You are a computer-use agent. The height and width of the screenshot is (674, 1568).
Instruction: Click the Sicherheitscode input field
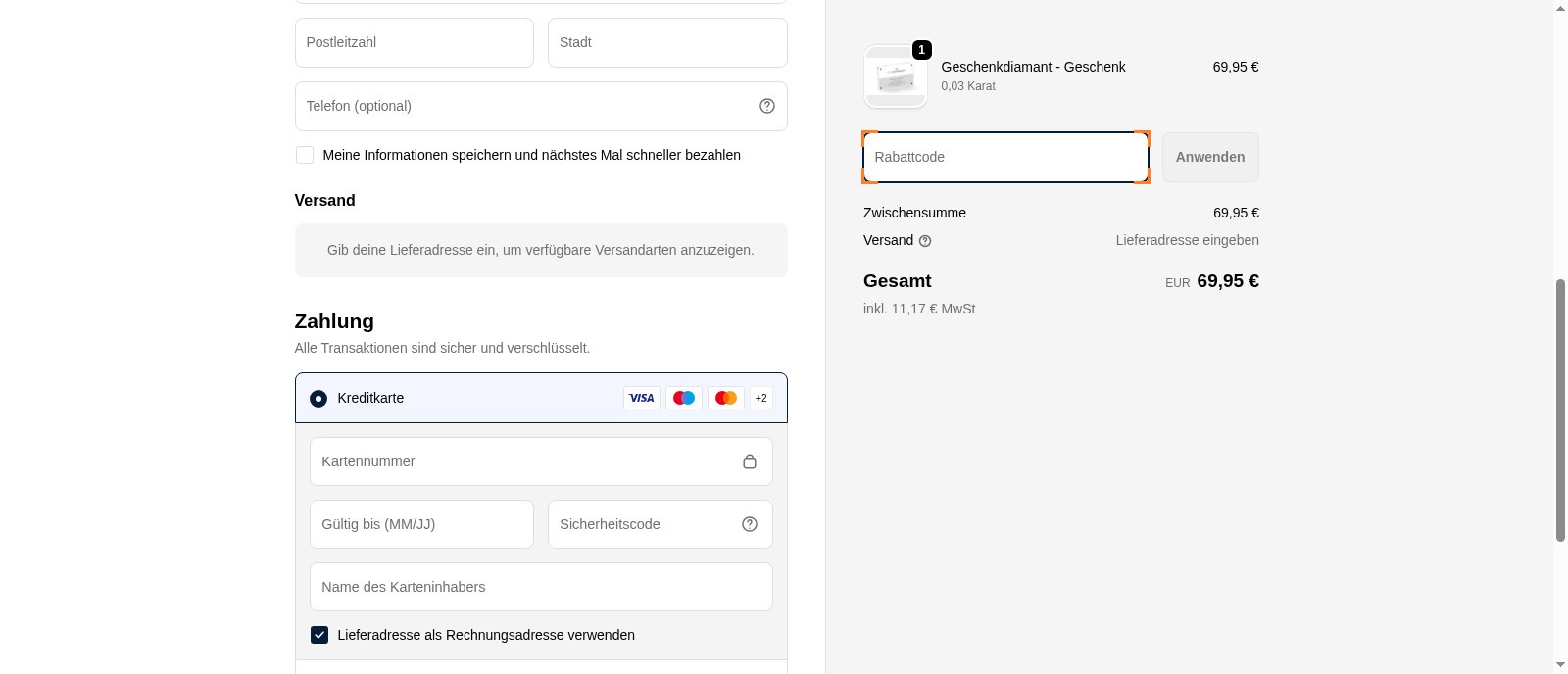click(x=661, y=524)
